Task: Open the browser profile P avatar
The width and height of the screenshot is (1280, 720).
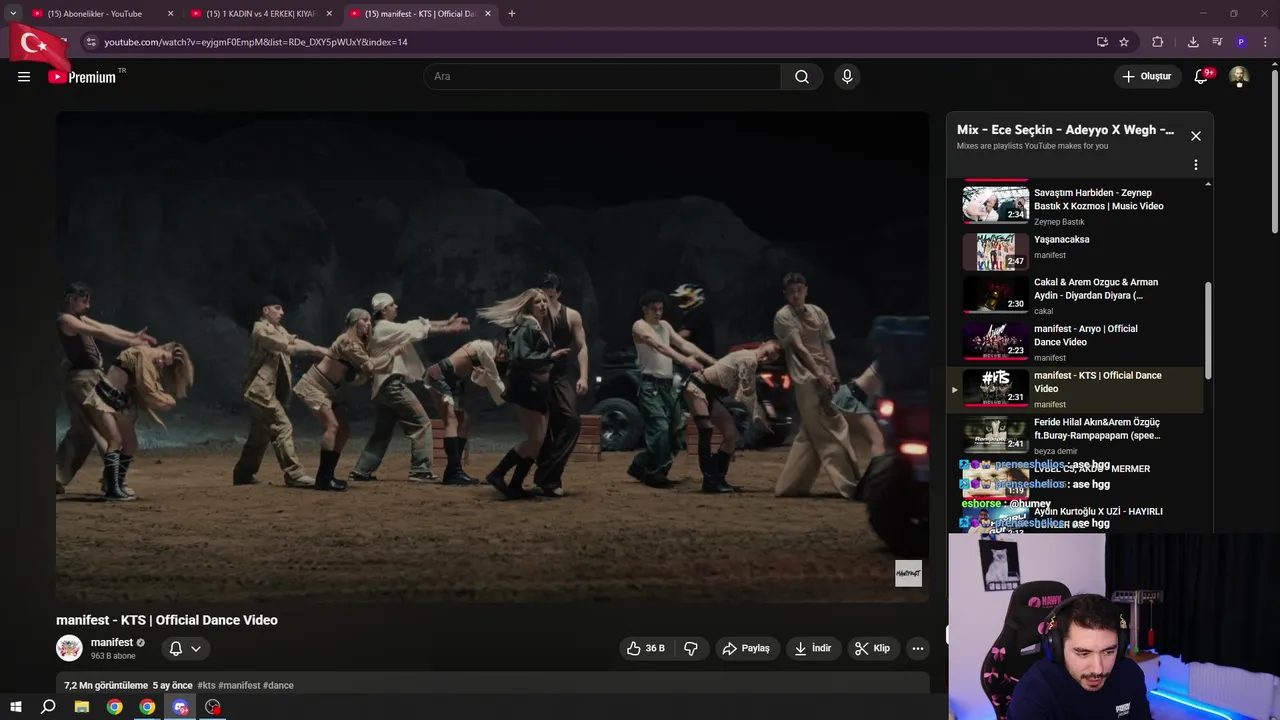Action: [1241, 42]
